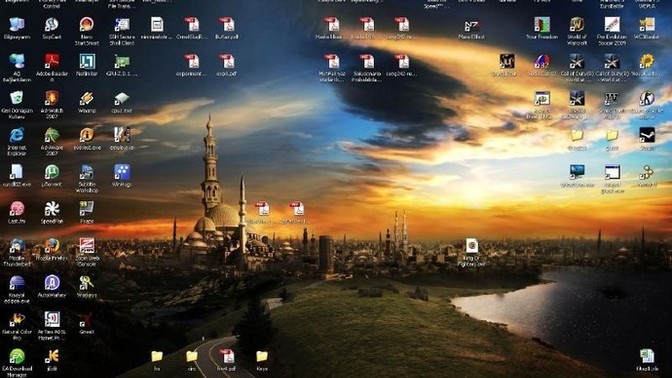This screenshot has height=378, width=672.
Task: Open Nero StartSmart shortcut
Action: pos(87,25)
